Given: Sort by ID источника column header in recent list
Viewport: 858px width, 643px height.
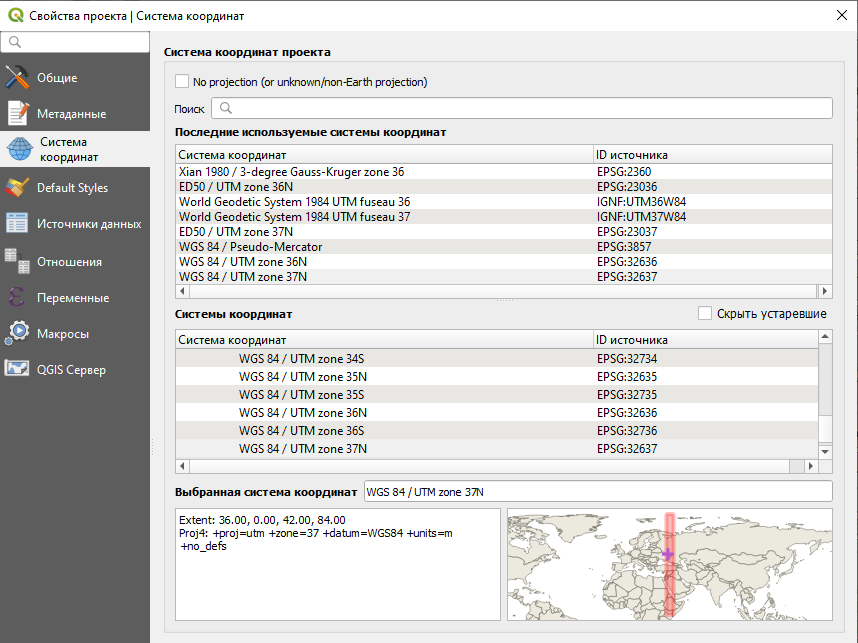Looking at the screenshot, I should tap(710, 155).
